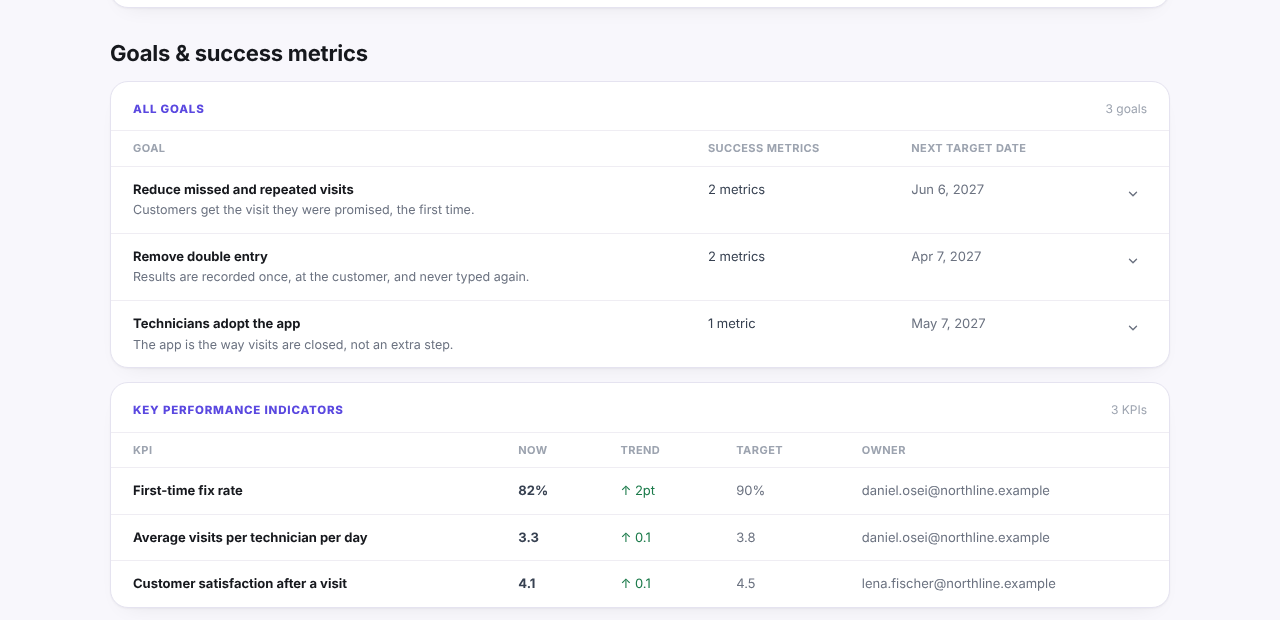The height and width of the screenshot is (620, 1280).
Task: Select the Remove double entry goal title
Action: (200, 256)
